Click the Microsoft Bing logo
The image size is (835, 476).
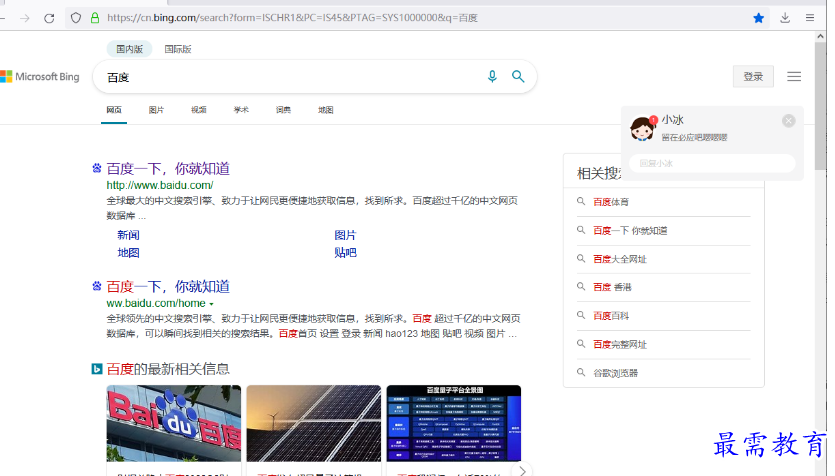(x=40, y=77)
